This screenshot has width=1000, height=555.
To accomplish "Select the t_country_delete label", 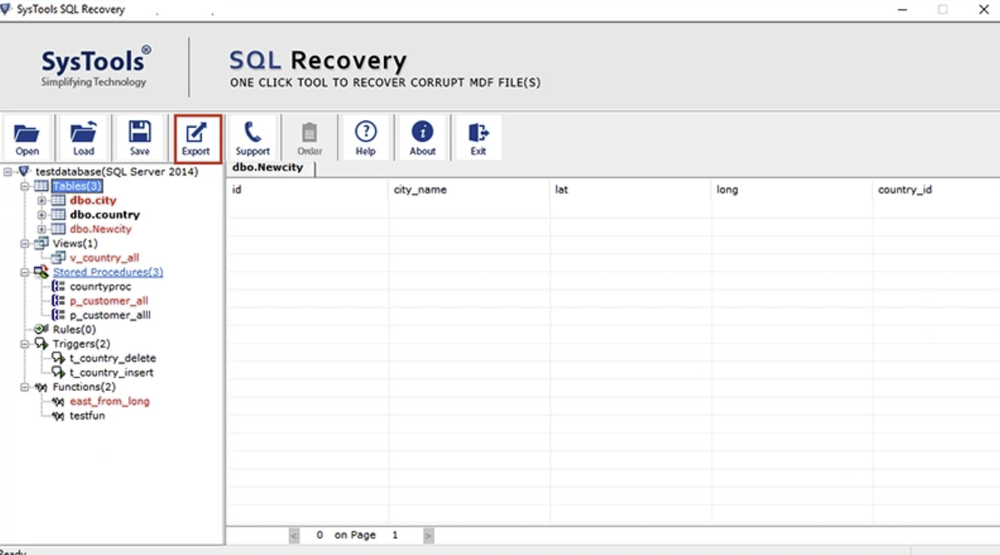I will coord(113,359).
